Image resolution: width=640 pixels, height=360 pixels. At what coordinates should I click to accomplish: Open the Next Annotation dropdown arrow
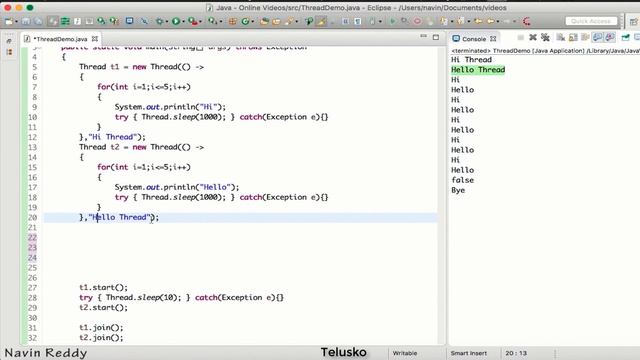[451, 21]
